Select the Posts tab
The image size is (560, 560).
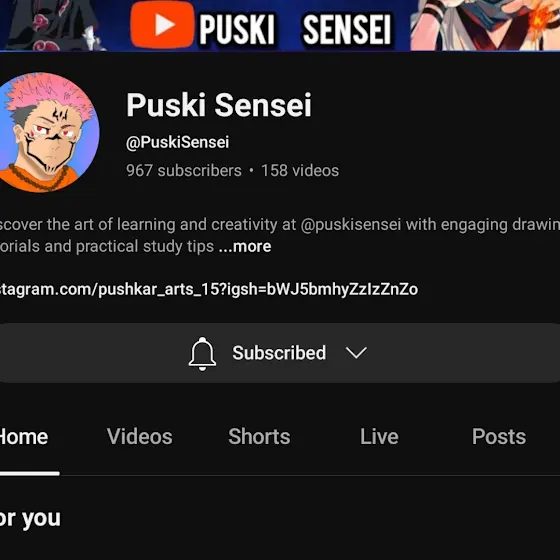coord(499,436)
